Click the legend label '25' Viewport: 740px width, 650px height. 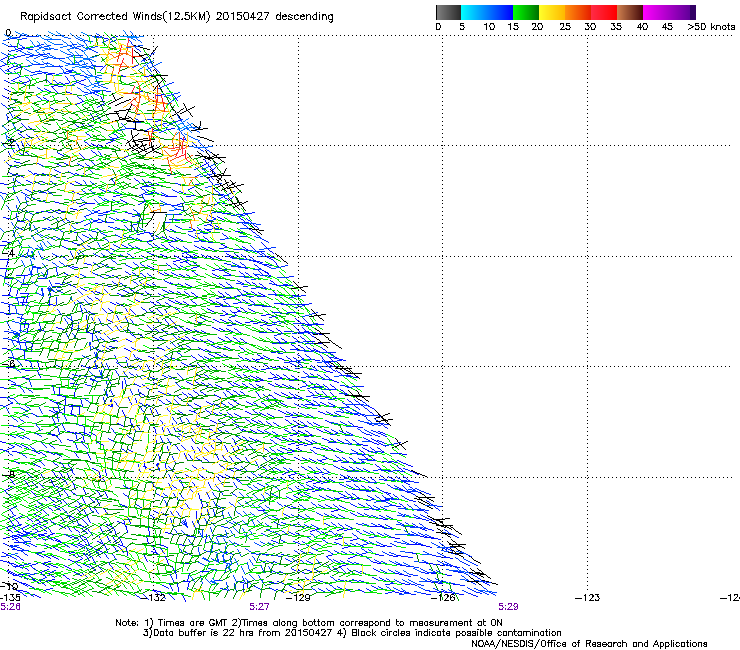pyautogui.click(x=565, y=27)
